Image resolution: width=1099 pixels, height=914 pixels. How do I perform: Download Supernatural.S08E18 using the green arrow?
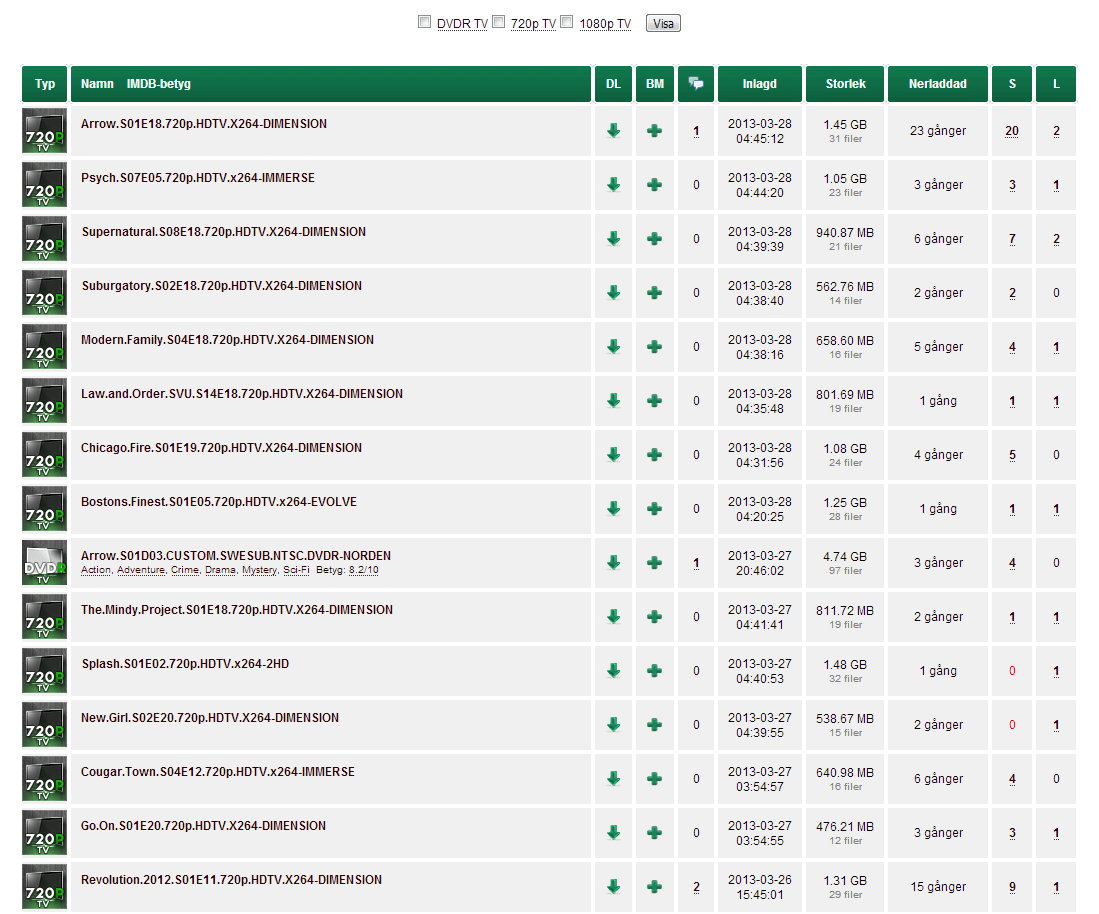[x=613, y=239]
